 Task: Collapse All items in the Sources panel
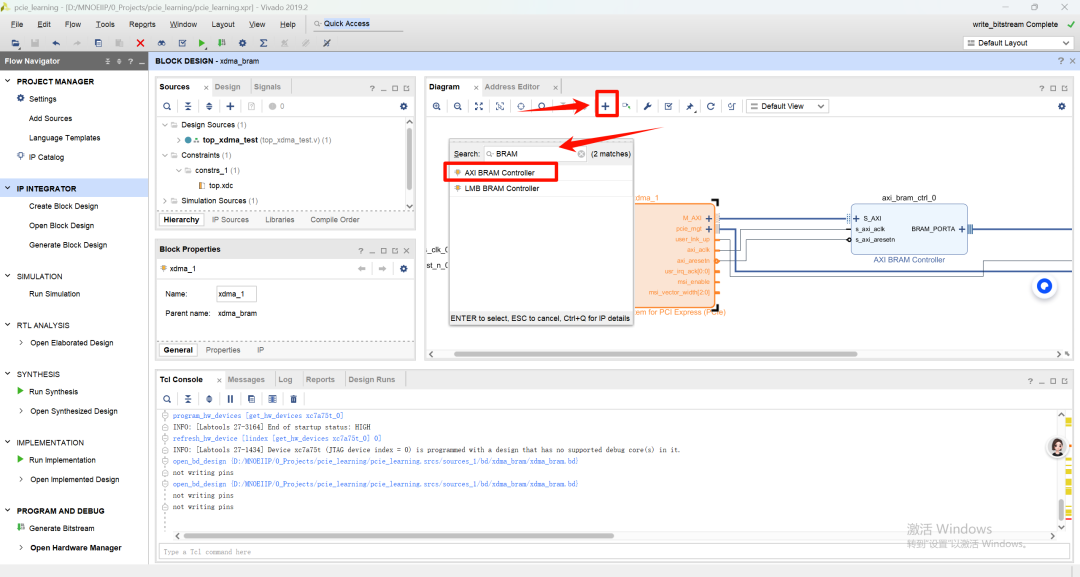(x=188, y=106)
